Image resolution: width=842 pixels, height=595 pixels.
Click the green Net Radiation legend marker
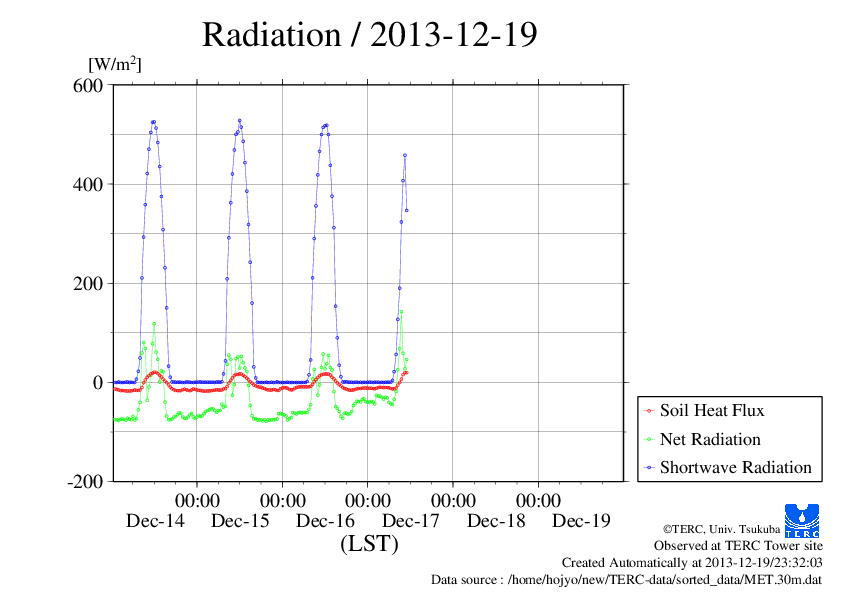pyautogui.click(x=649, y=439)
